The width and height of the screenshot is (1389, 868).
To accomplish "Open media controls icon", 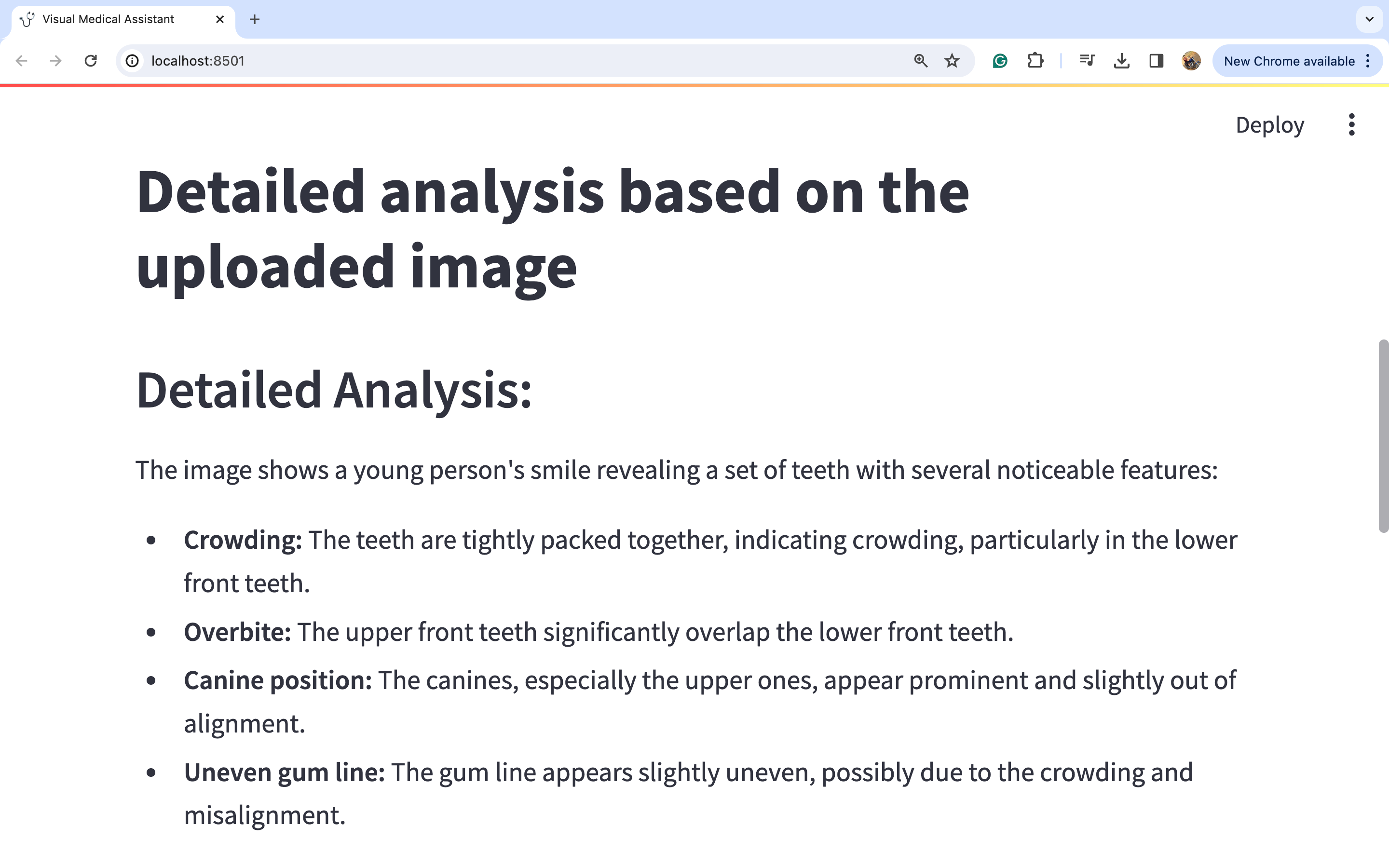I will [1087, 61].
